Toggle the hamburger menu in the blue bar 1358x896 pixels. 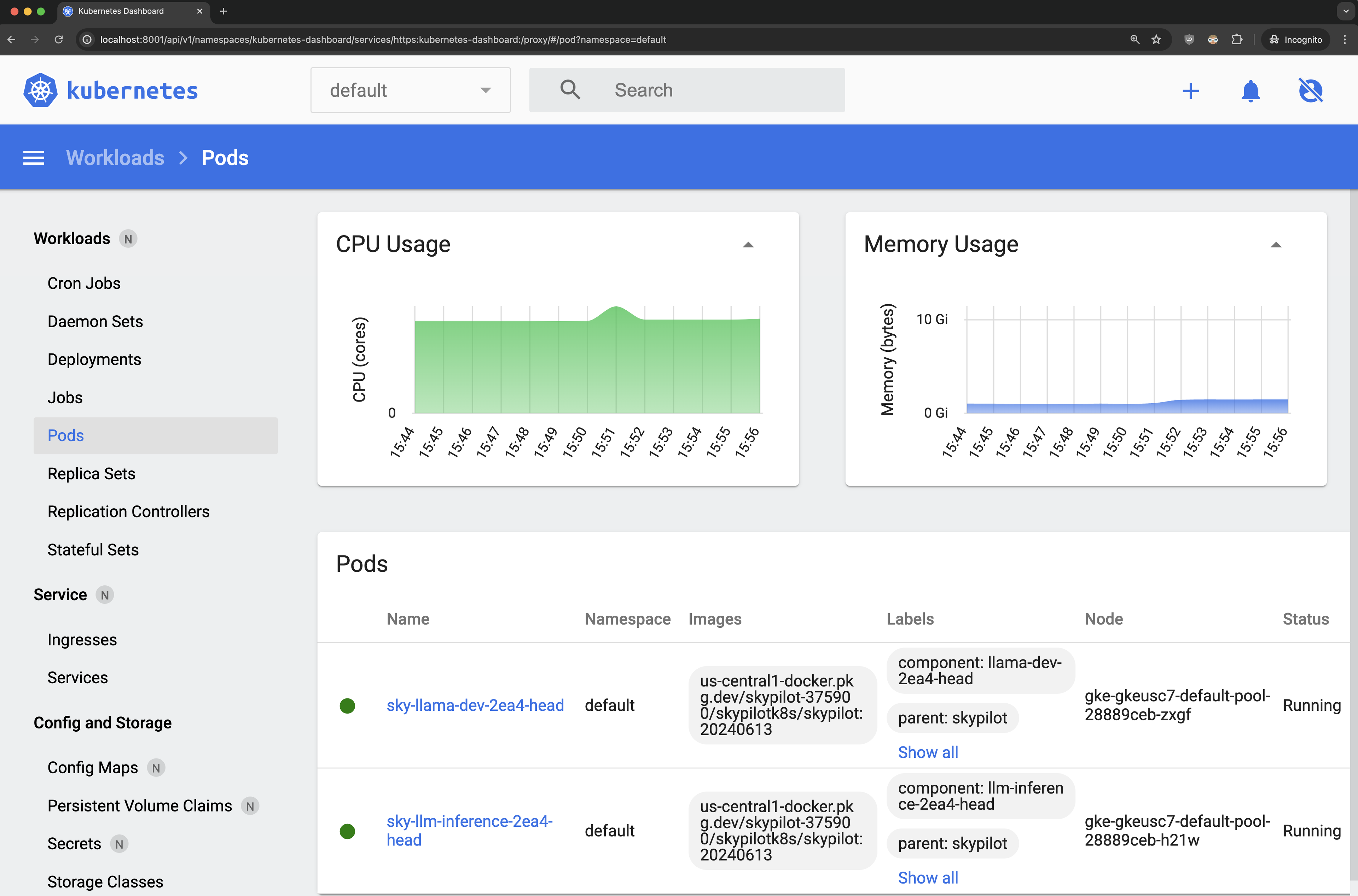click(x=33, y=158)
